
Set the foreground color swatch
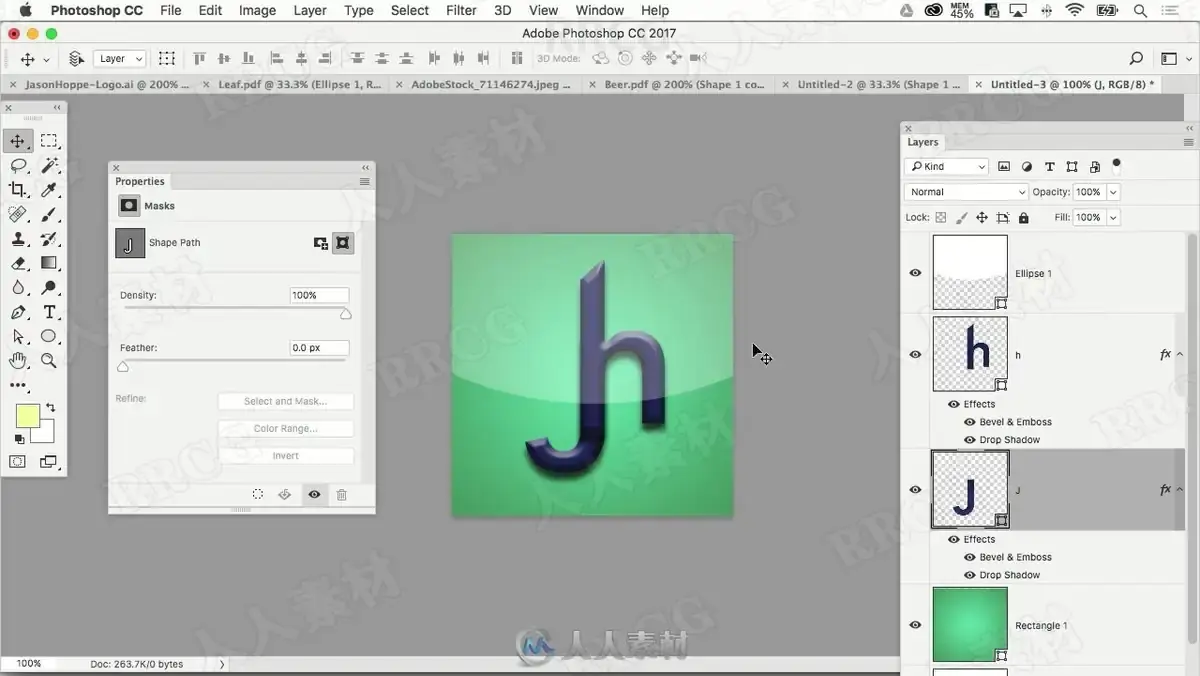26,415
